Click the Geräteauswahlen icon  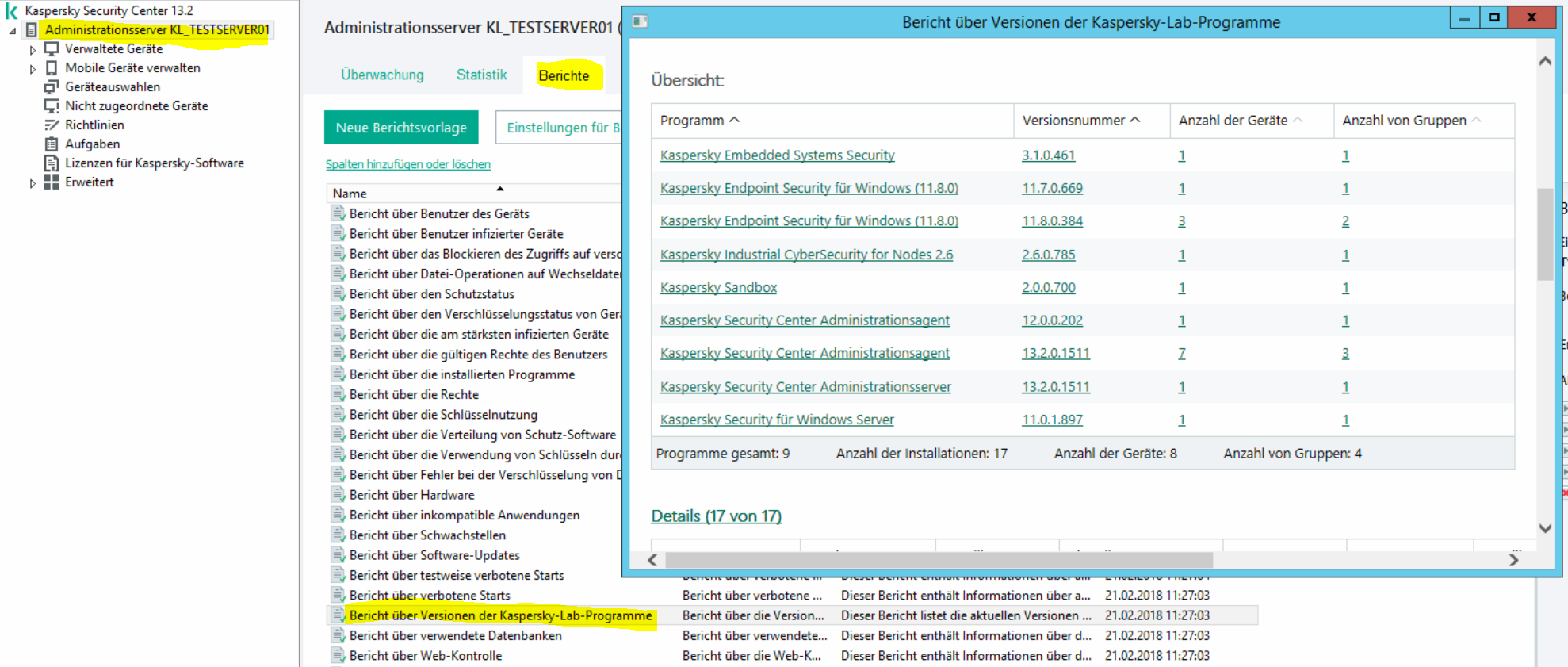[52, 87]
